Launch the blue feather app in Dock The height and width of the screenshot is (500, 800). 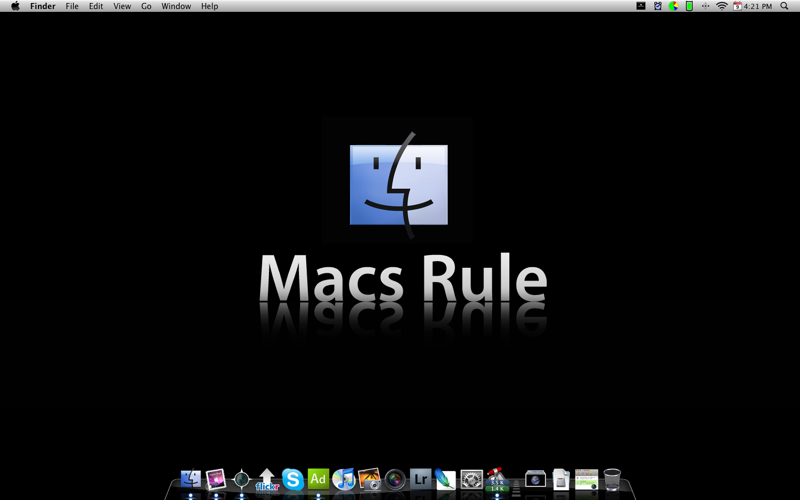click(445, 480)
